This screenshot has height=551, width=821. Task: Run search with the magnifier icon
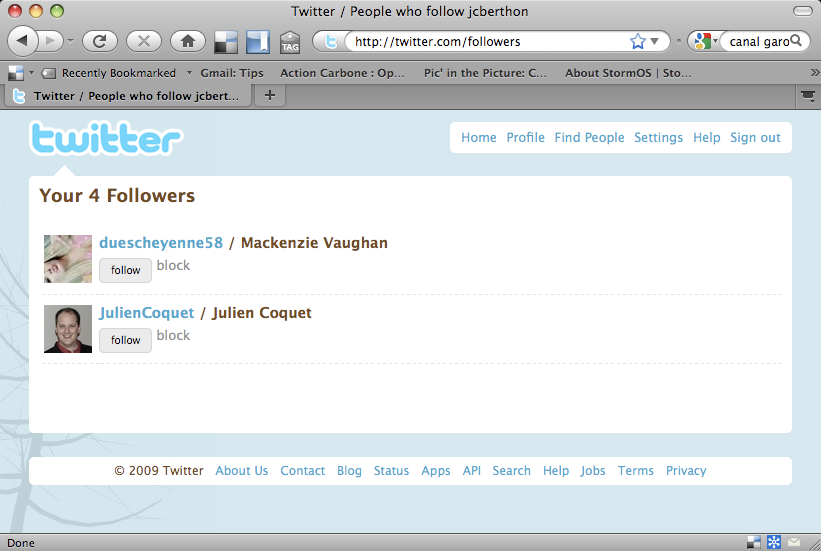click(x=796, y=40)
